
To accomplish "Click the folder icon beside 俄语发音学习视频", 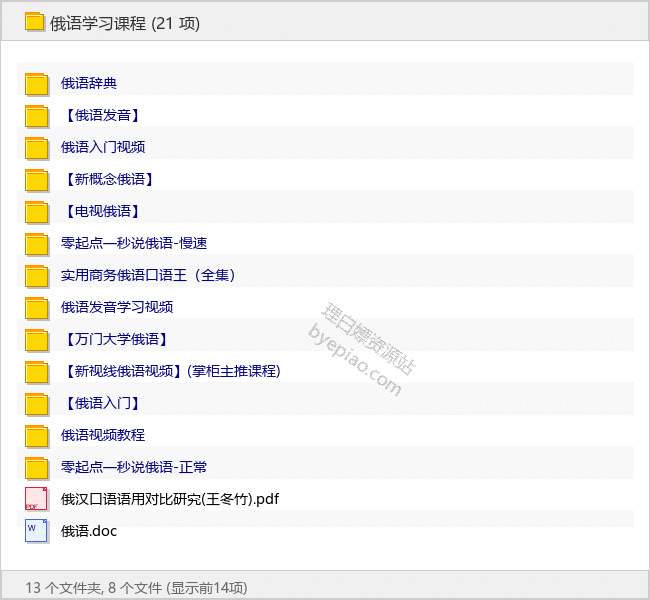I will (x=36, y=308).
